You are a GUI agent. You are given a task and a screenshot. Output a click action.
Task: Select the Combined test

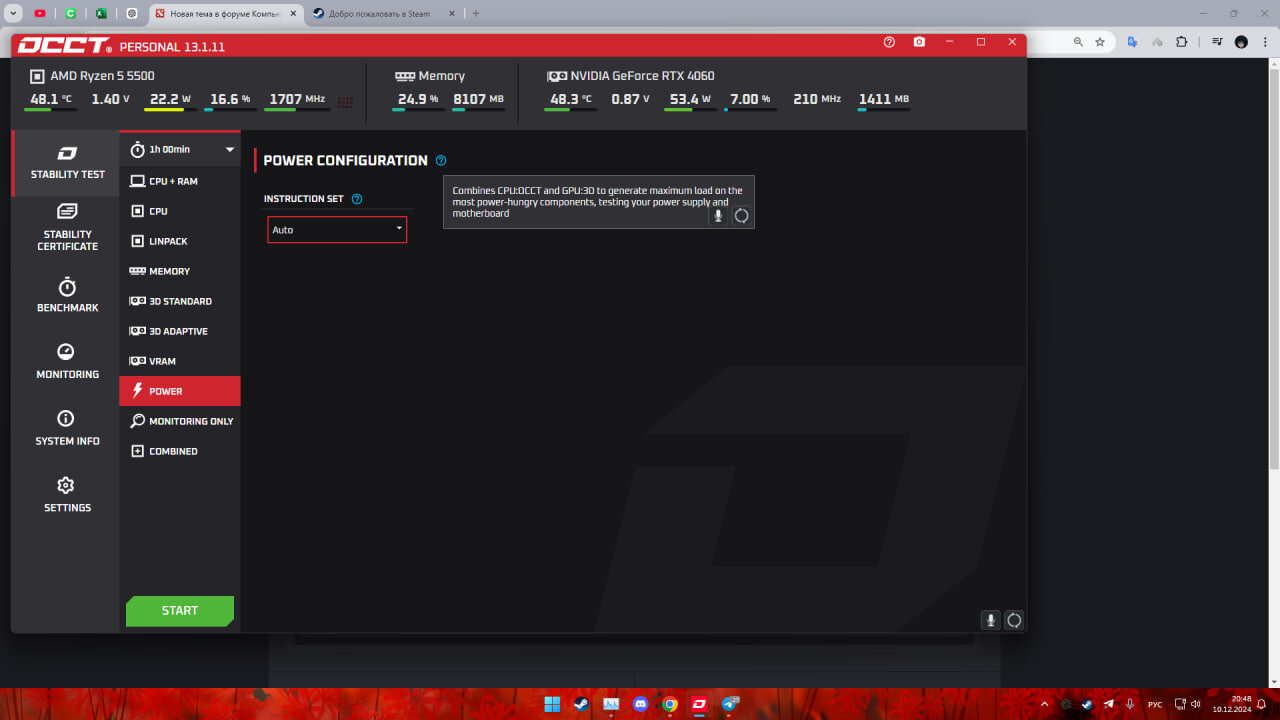tap(180, 451)
